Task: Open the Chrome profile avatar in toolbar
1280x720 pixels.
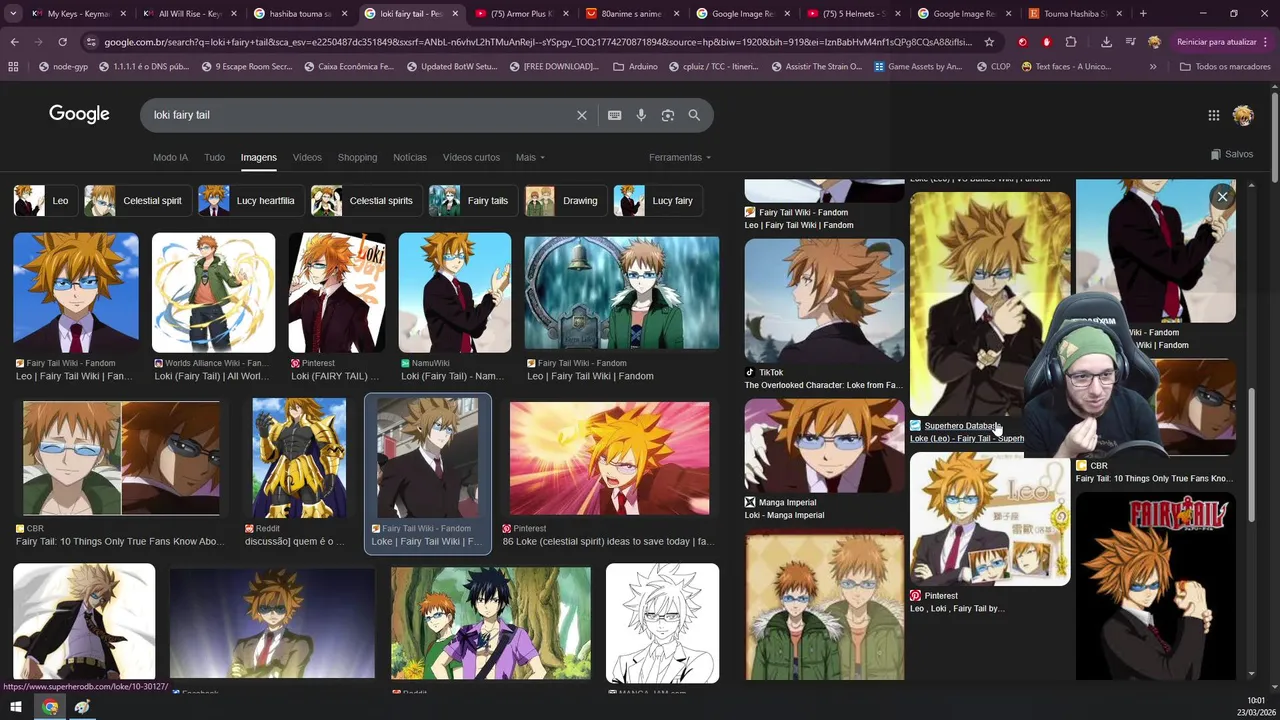Action: (x=1155, y=42)
